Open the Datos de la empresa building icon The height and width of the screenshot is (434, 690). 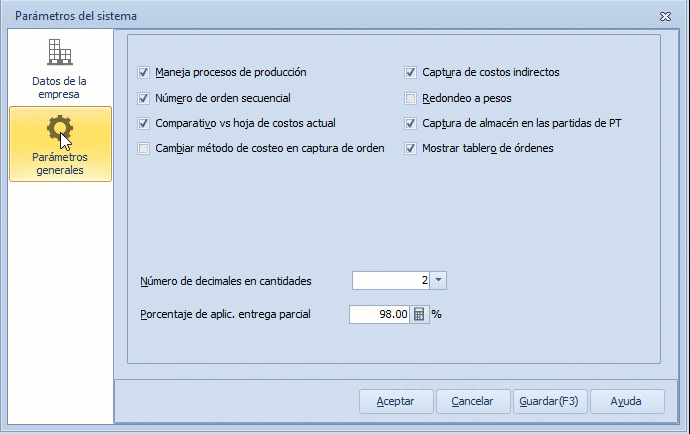point(60,52)
